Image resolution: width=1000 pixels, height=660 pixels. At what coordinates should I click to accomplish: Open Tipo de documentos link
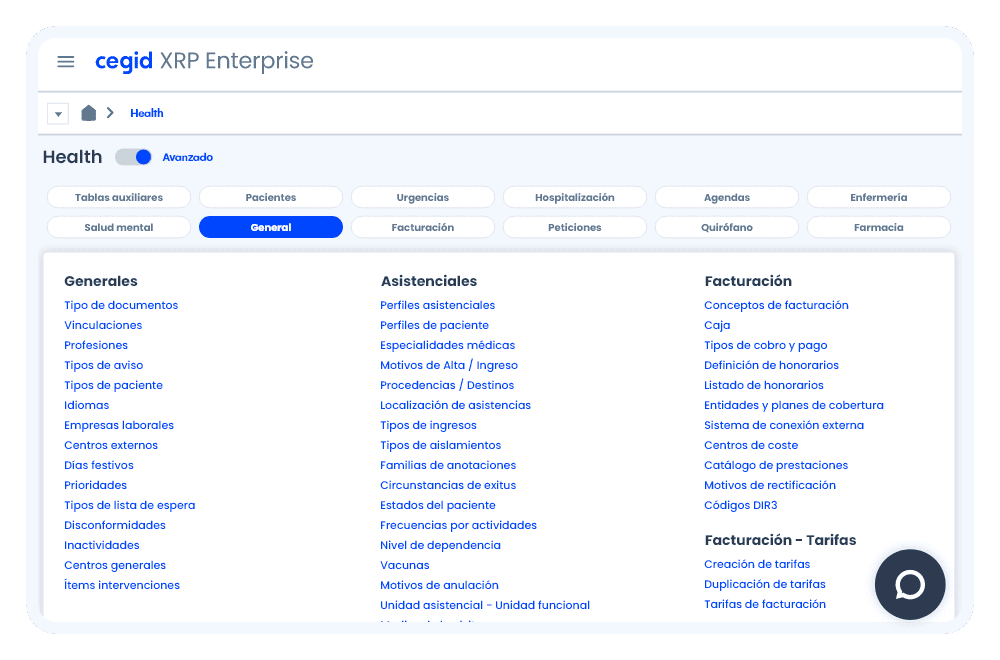121,305
